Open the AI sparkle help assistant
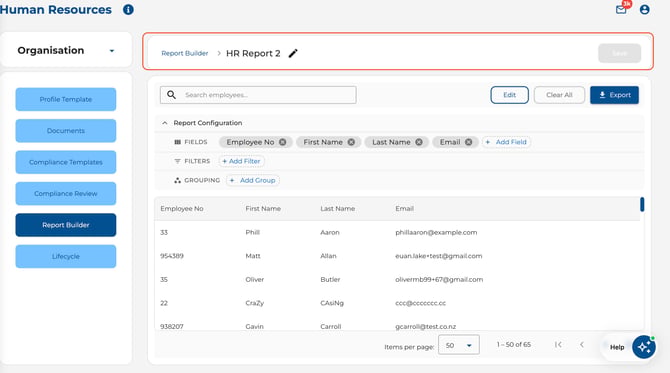This screenshot has width=670, height=373. point(644,347)
